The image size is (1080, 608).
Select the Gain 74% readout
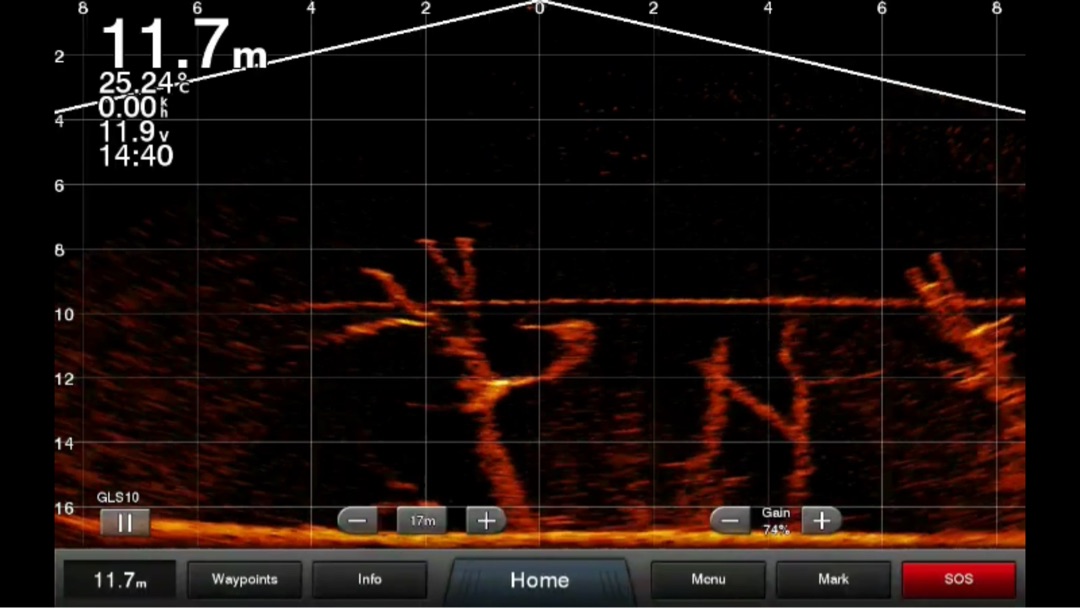click(x=776, y=521)
